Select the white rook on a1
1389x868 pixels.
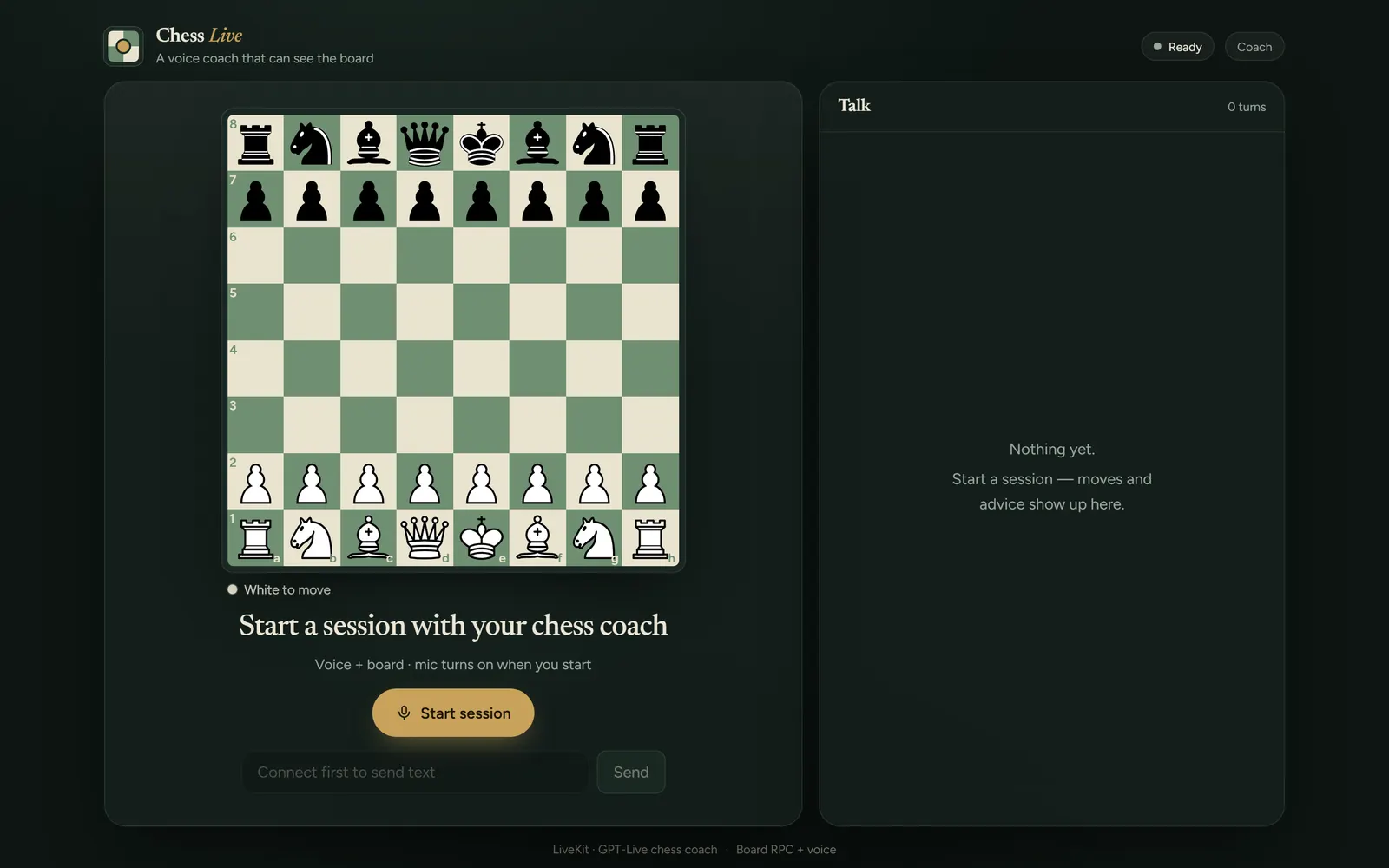click(255, 537)
